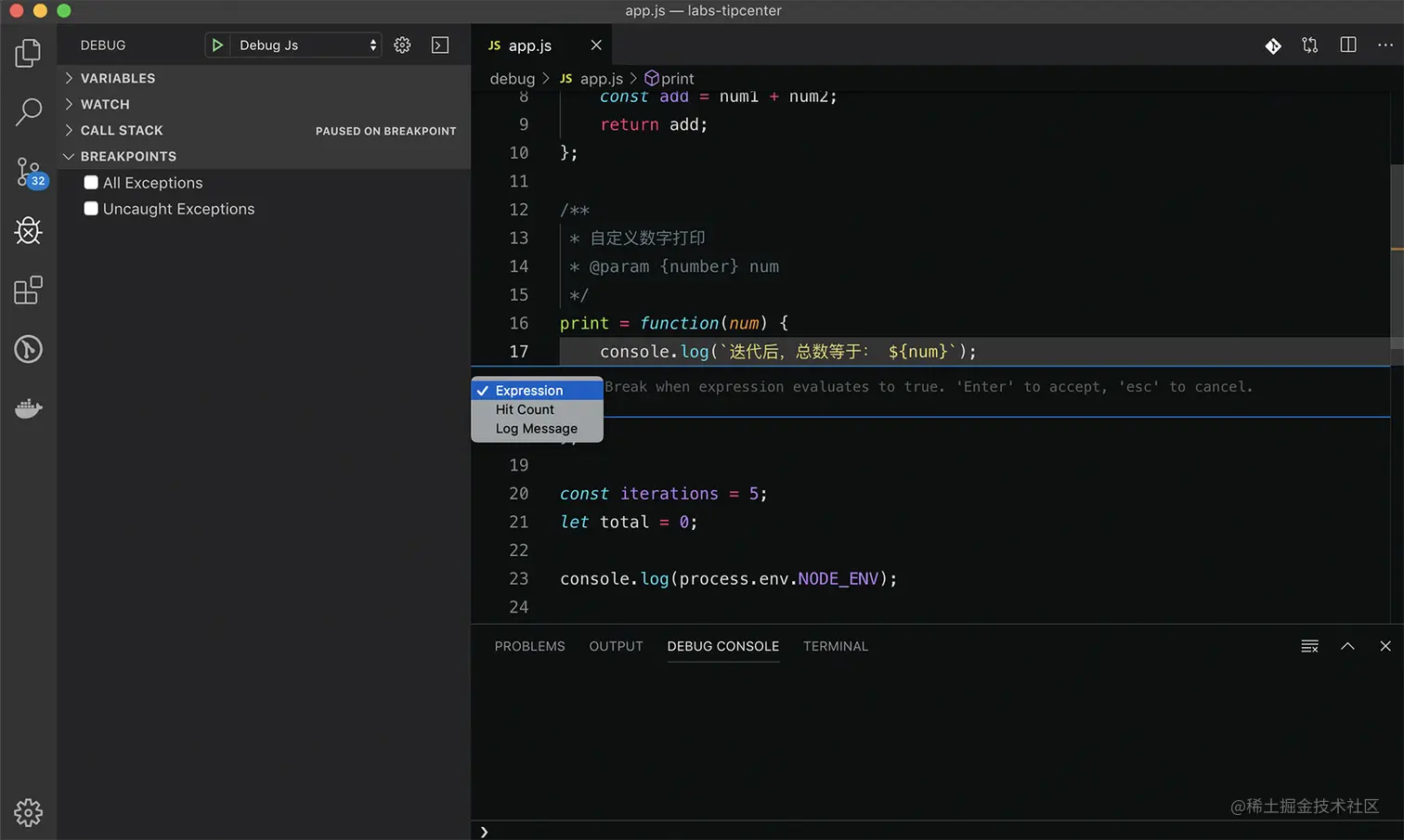This screenshot has height=840, width=1404.
Task: Switch to the Problems panel tab
Action: click(x=529, y=646)
